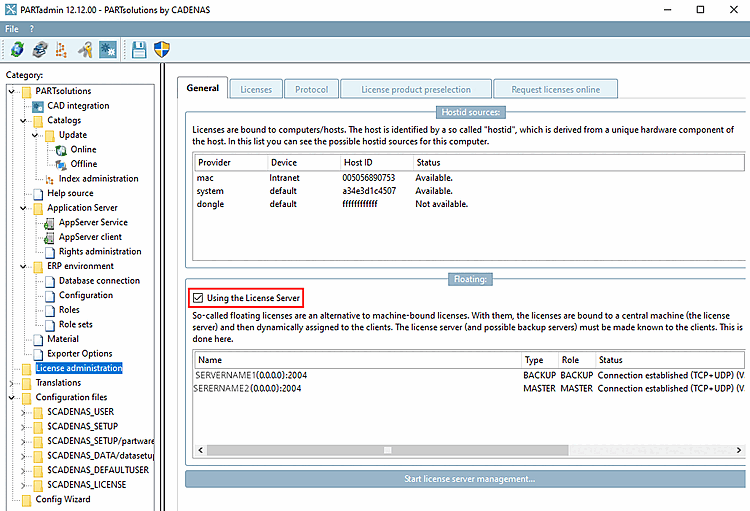Viewport: 750px width, 511px height.
Task: Select the mac Intranet hostid row
Action: pyautogui.click(x=469, y=178)
